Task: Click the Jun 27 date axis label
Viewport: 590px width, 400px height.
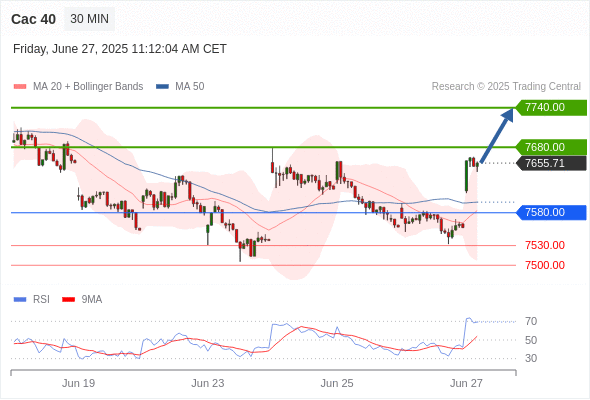Action: pos(466,383)
